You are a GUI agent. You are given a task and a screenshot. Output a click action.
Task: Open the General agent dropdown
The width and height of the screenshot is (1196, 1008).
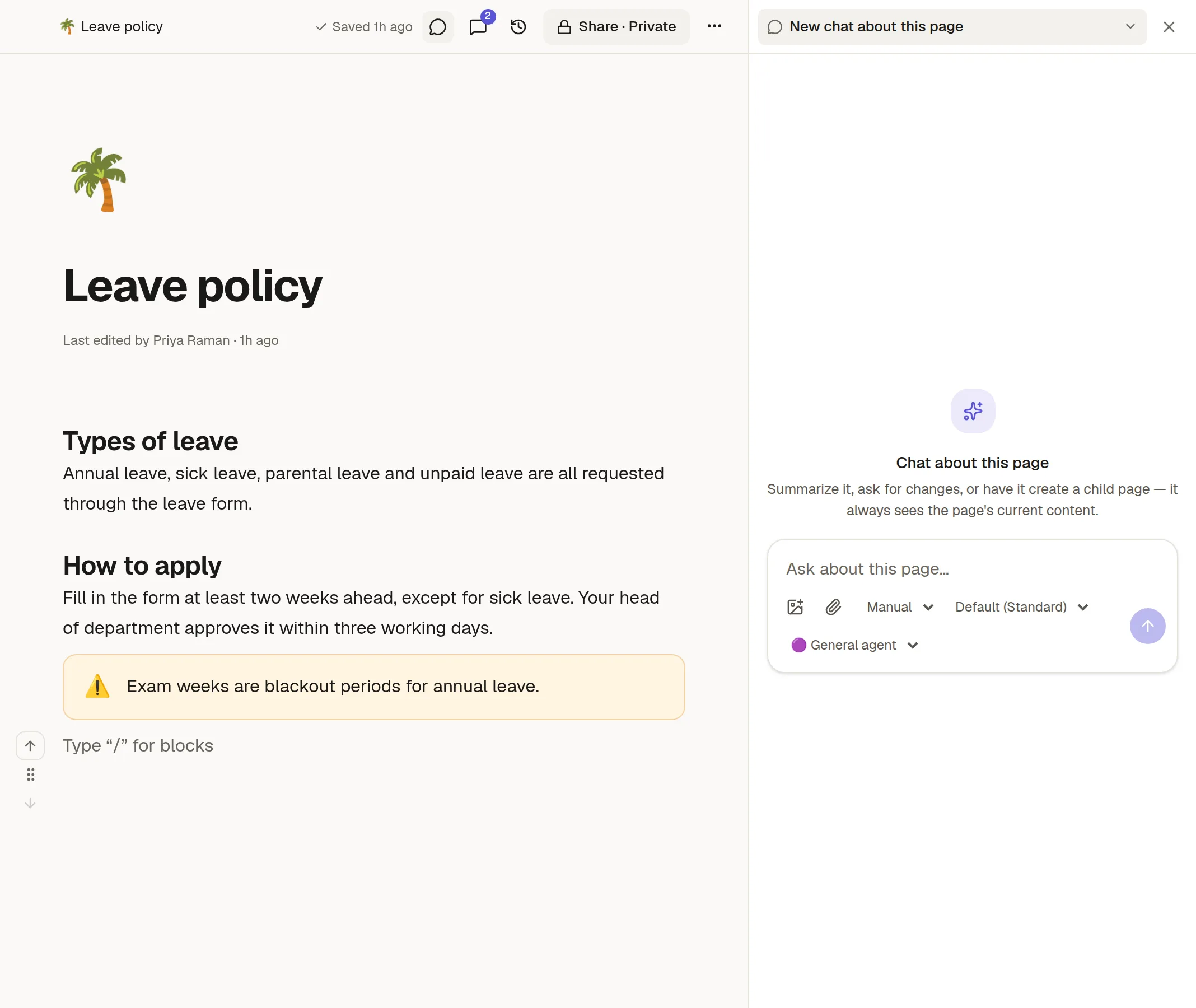click(854, 645)
